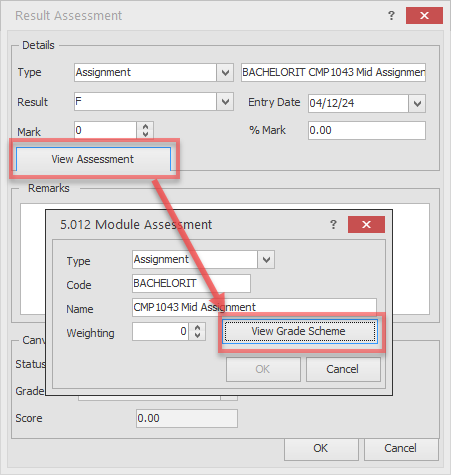This screenshot has width=451, height=475.
Task: Expand the Type dropdown in Module Assessment
Action: pos(266,260)
